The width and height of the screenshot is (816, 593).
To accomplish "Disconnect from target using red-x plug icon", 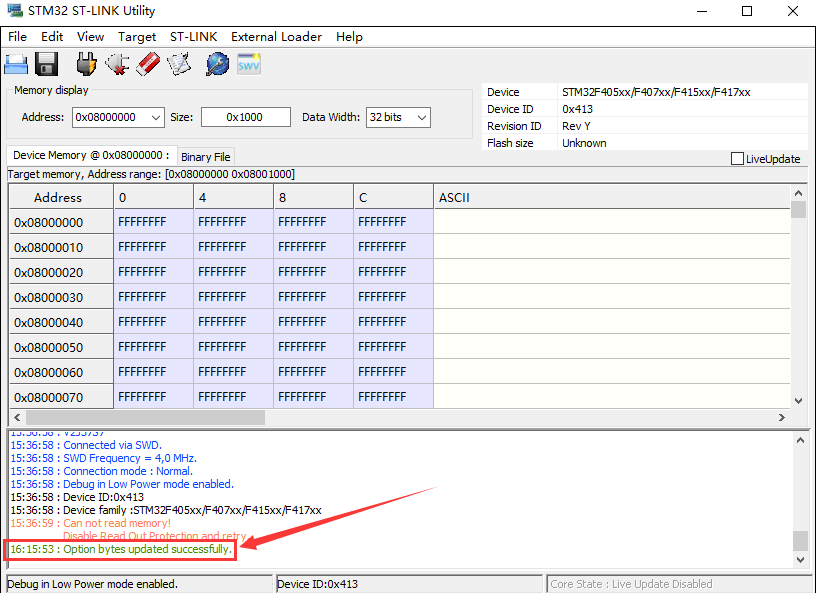I will point(117,65).
